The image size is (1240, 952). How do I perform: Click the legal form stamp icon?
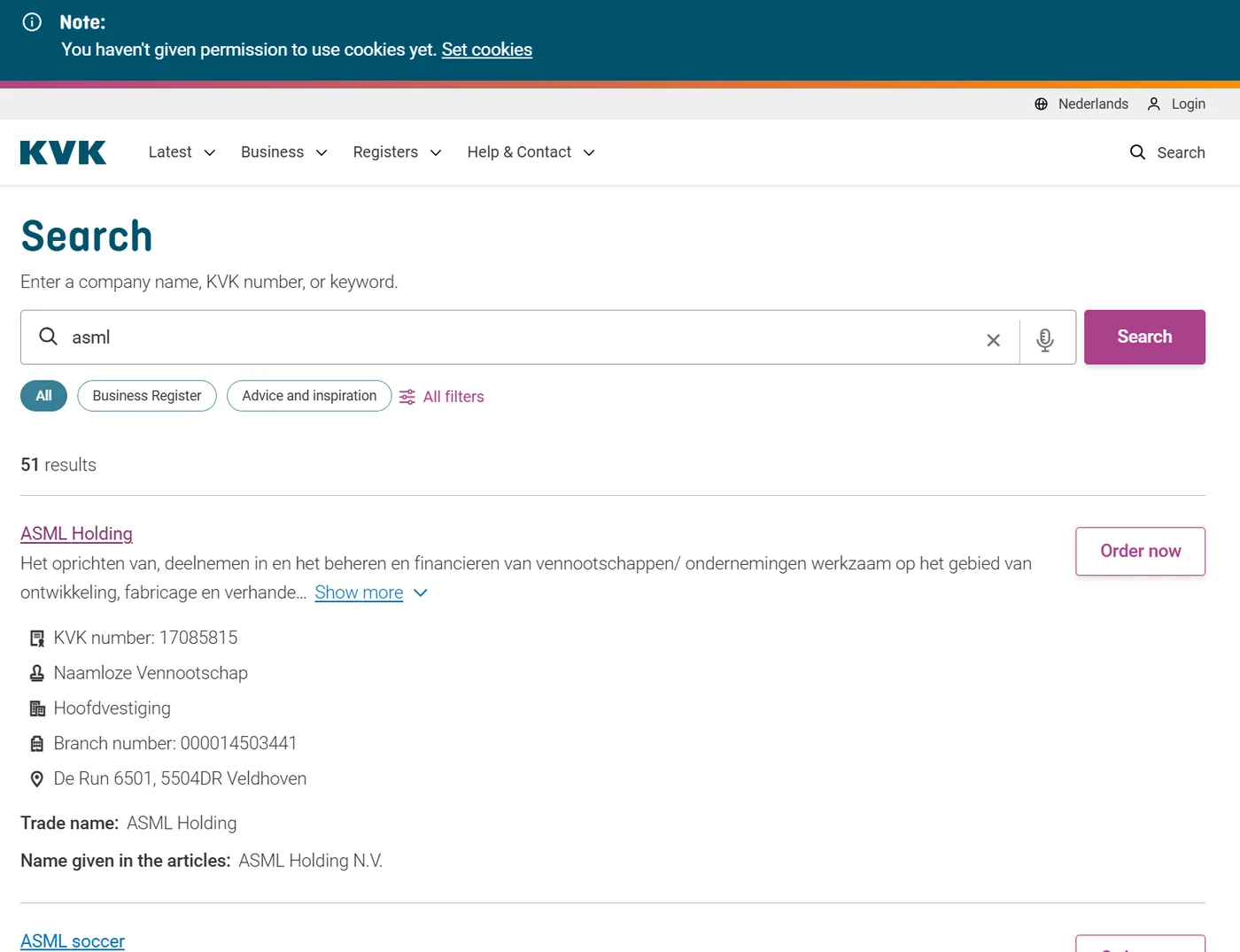click(37, 674)
